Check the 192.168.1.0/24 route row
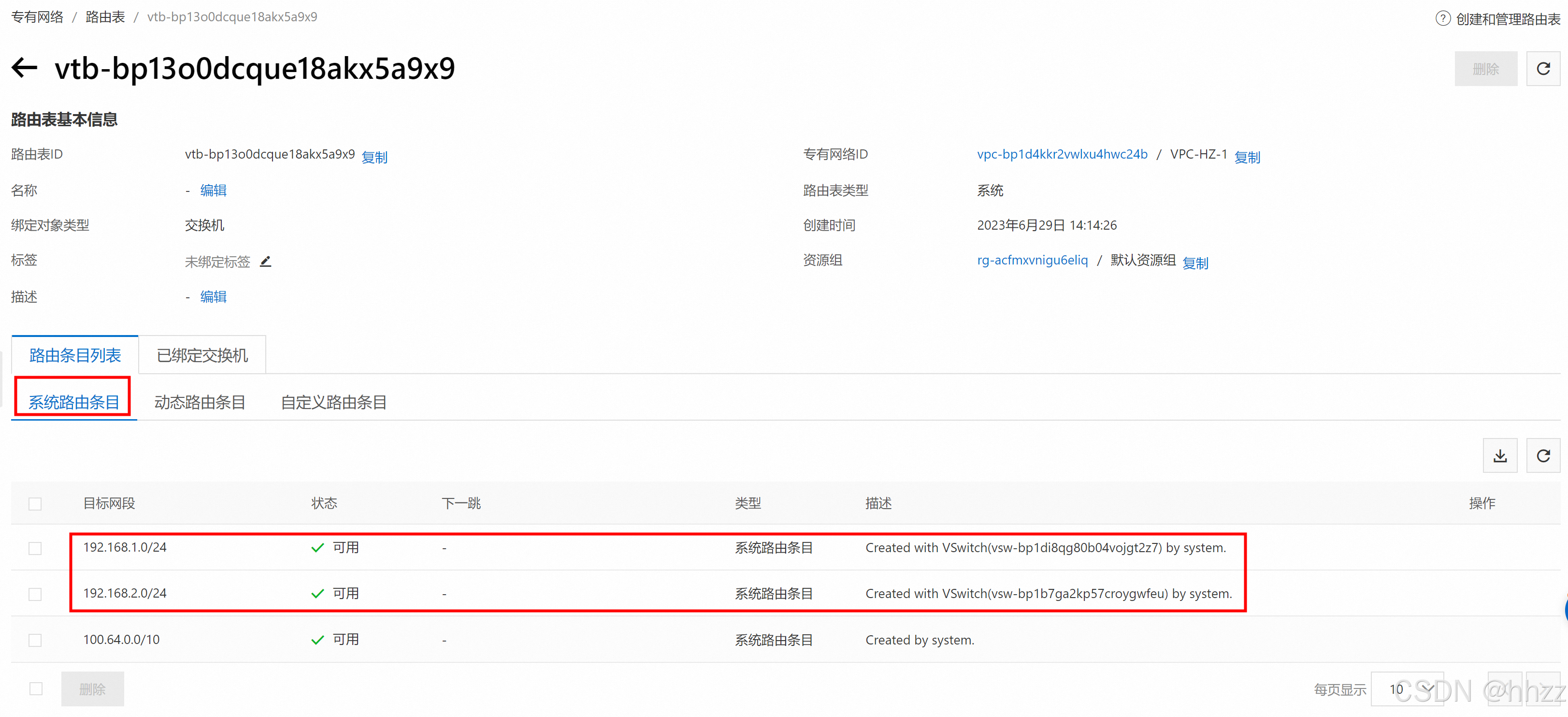Viewport: 1568px width, 717px height. (x=35, y=548)
